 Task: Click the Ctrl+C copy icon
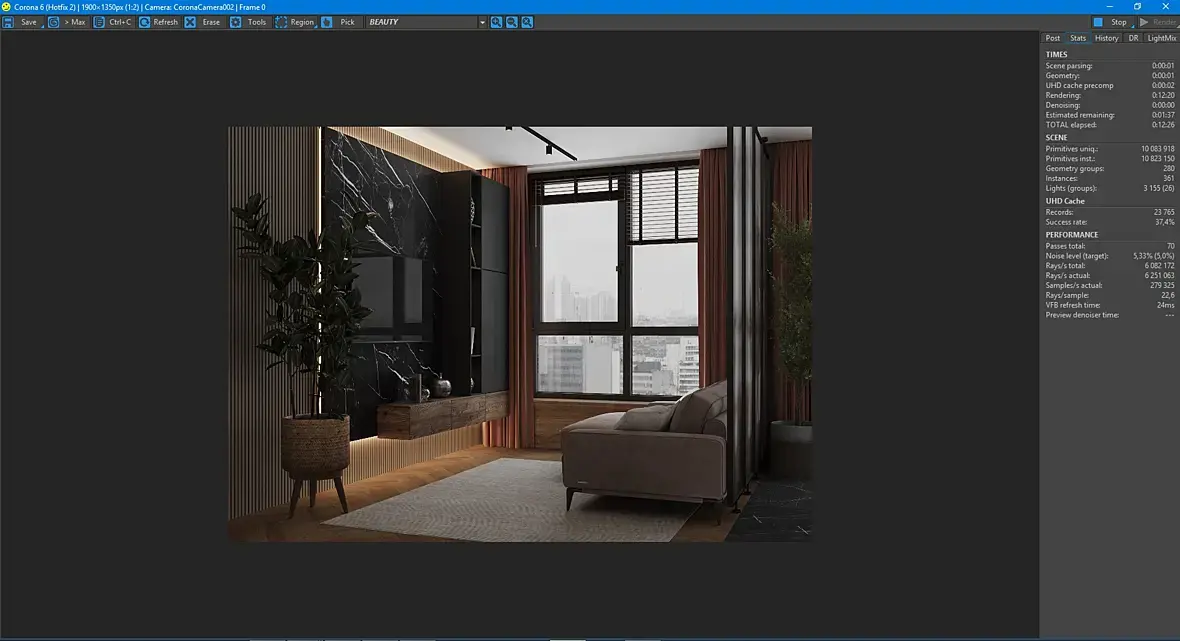coord(99,23)
